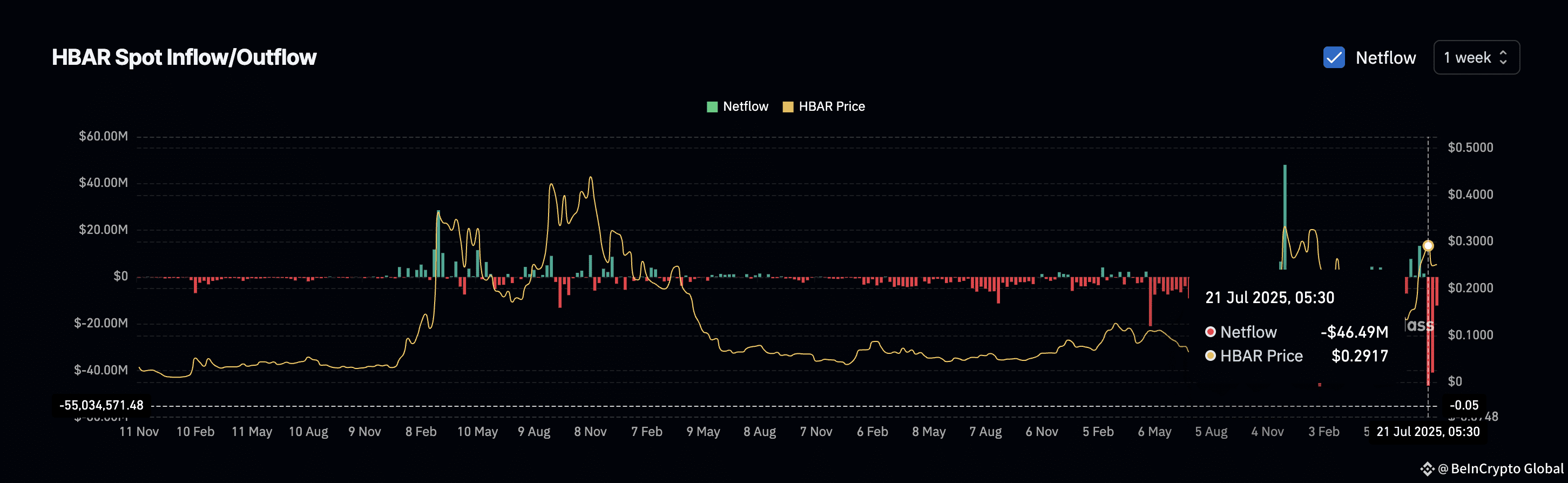The width and height of the screenshot is (1568, 483).
Task: Click the yellow HBAR Price dot in tooltip
Action: [x=1210, y=355]
